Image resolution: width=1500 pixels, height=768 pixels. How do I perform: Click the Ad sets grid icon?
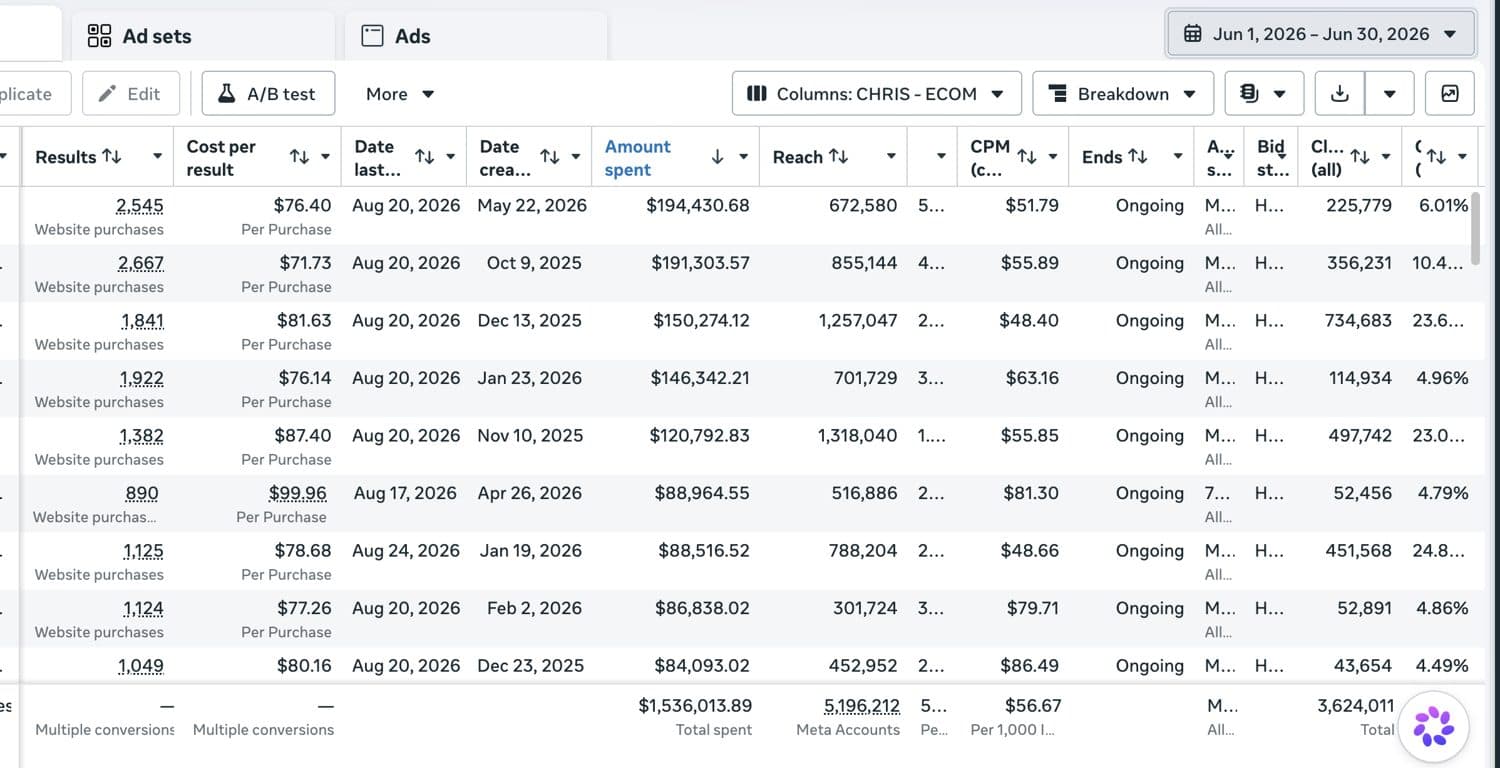(x=99, y=36)
